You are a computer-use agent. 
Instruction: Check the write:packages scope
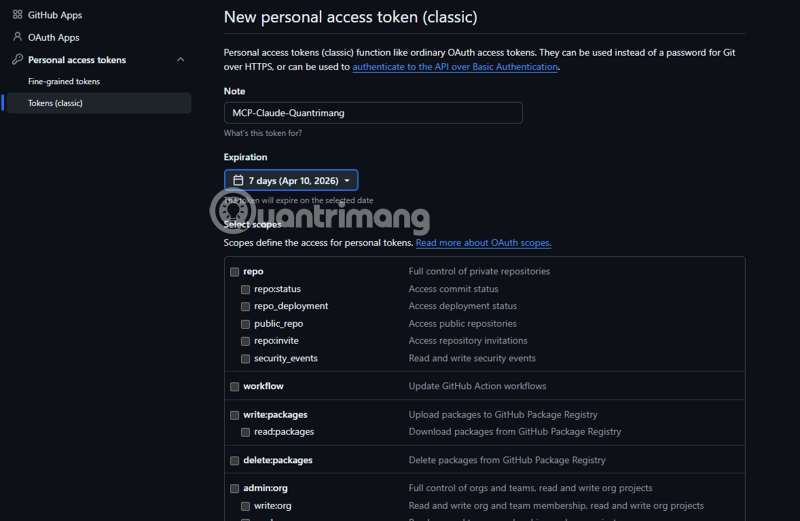pos(235,415)
